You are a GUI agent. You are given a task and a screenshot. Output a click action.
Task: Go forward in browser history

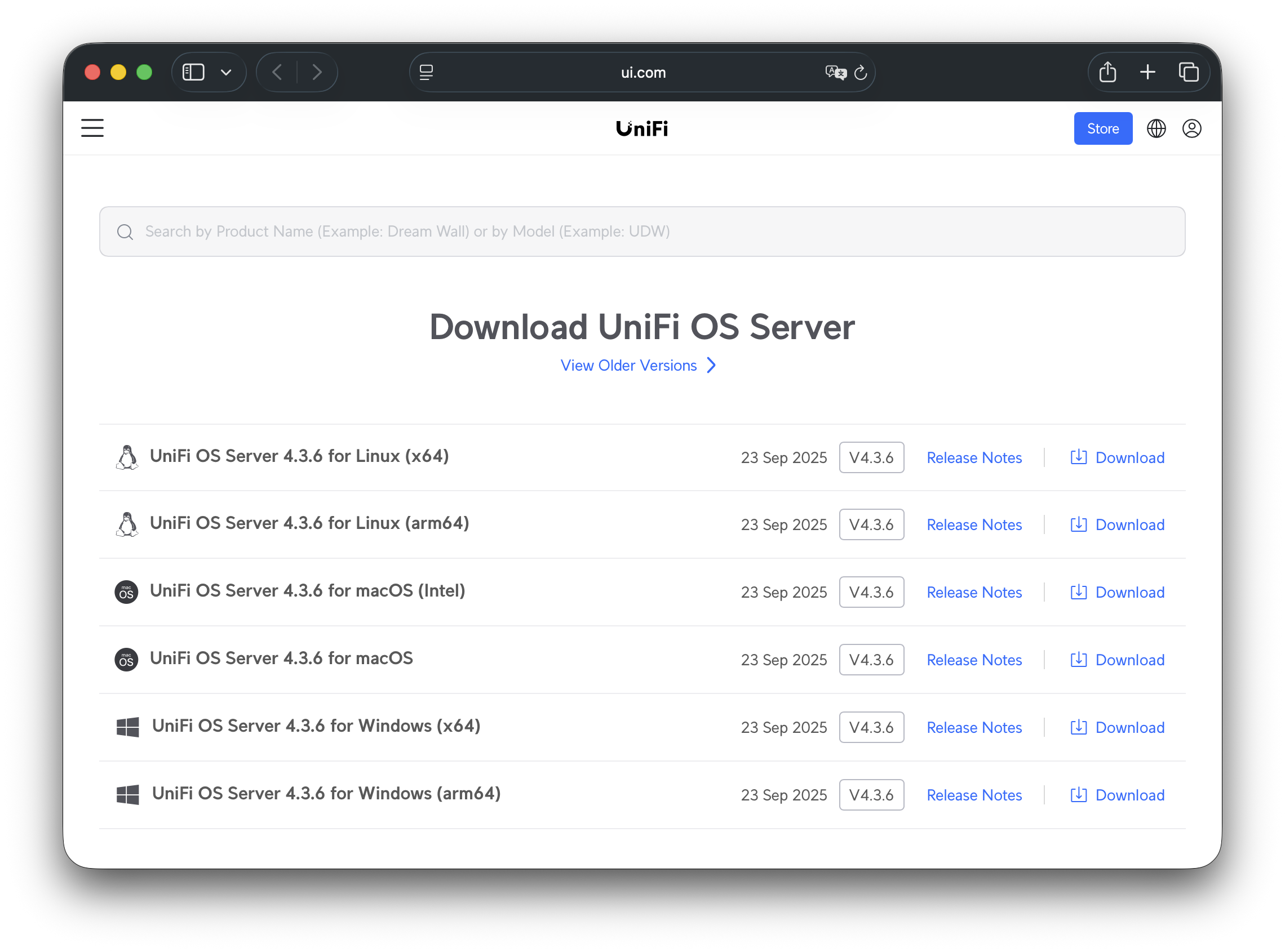point(317,72)
